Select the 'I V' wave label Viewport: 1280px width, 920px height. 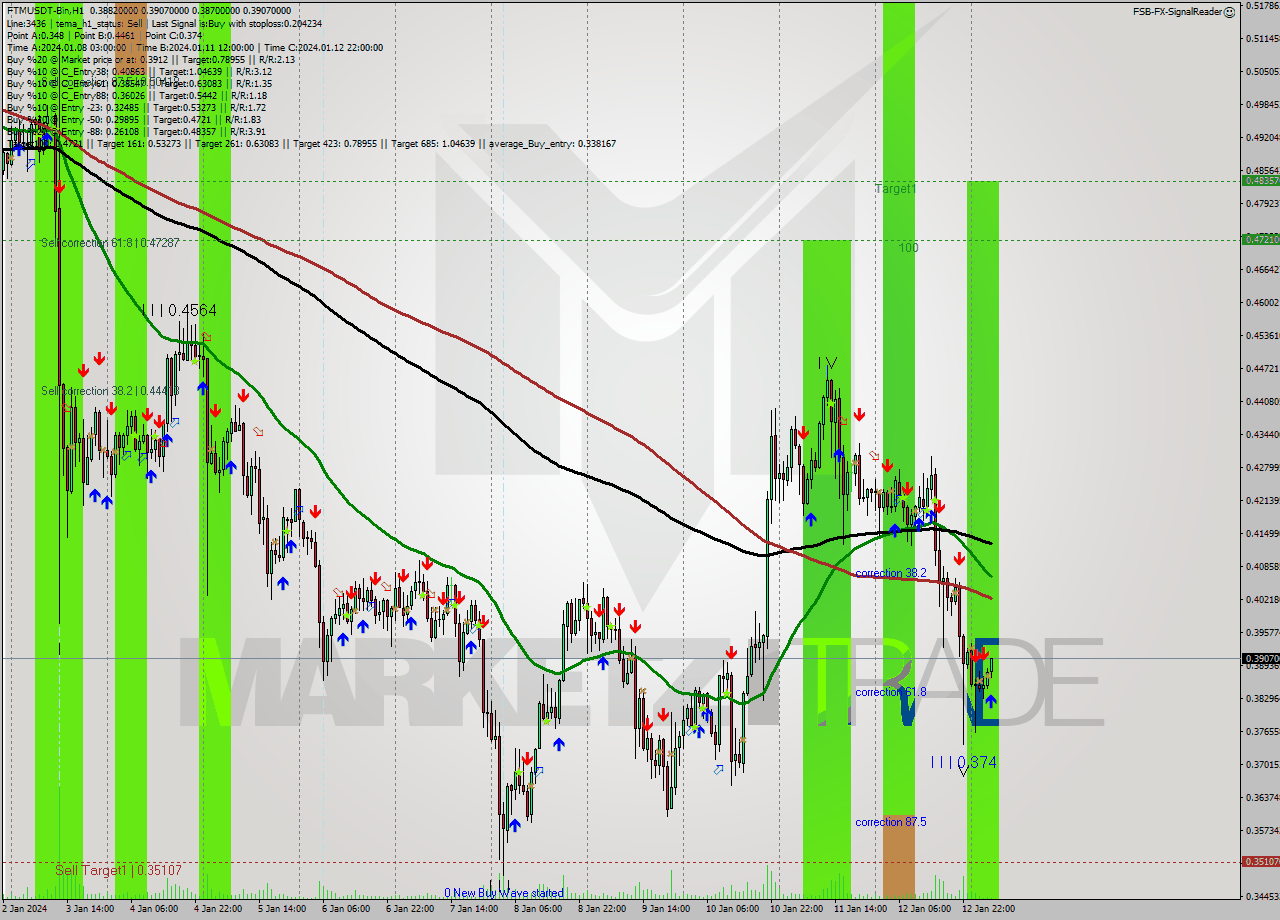pos(827,363)
